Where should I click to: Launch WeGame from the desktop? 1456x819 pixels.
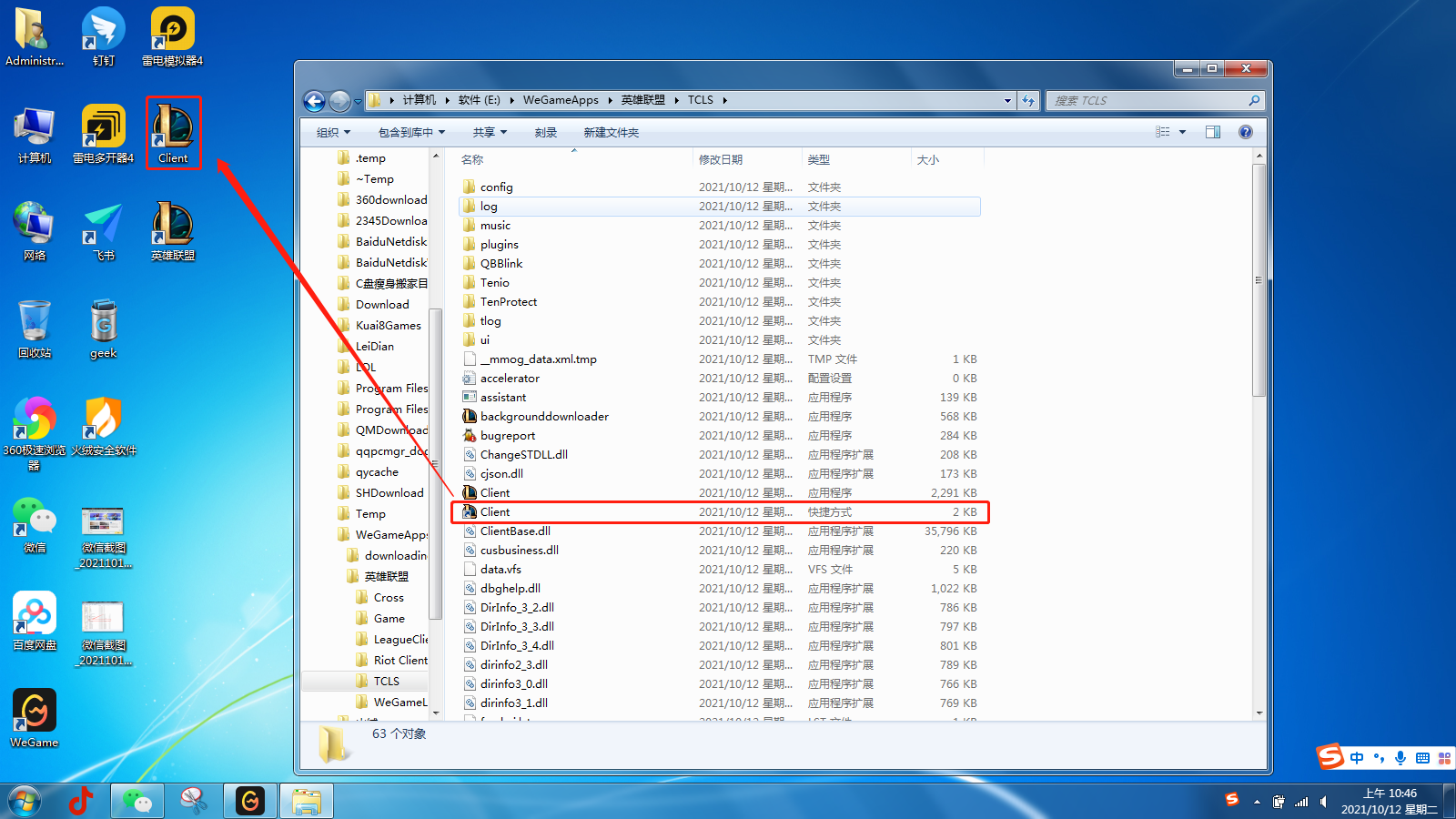click(x=35, y=718)
